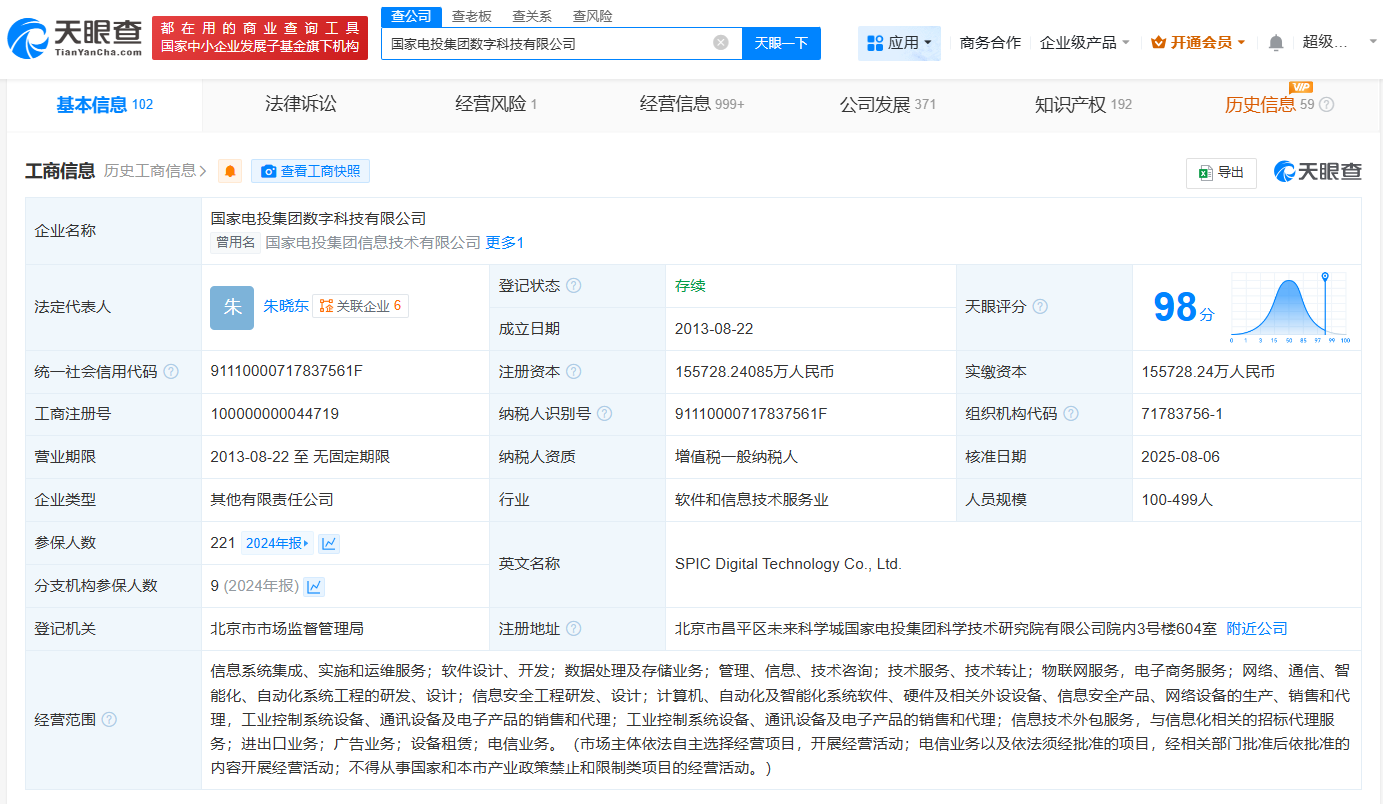Click the question mark next to 天眼评分

coord(1040,307)
